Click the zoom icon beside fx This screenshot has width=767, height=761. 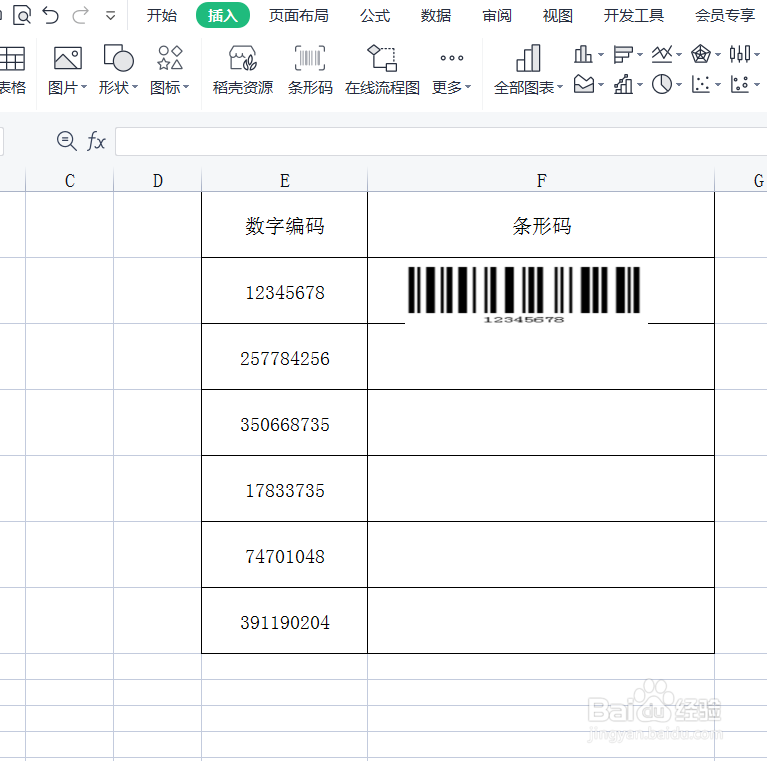(67, 141)
